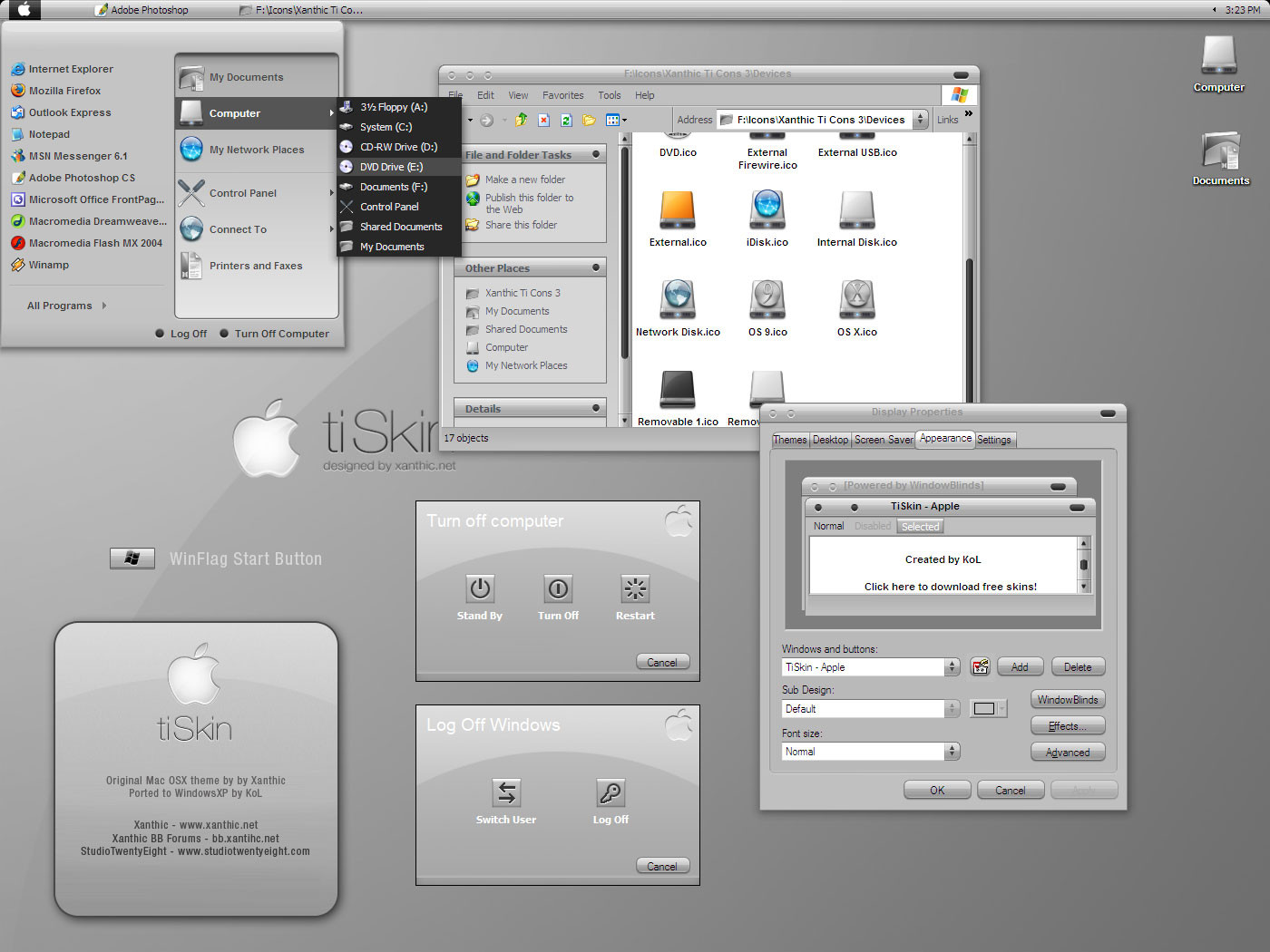Screen dimensions: 1270x952
Task: Click the Turn Off icon in shutdown dialog
Action: click(558, 589)
